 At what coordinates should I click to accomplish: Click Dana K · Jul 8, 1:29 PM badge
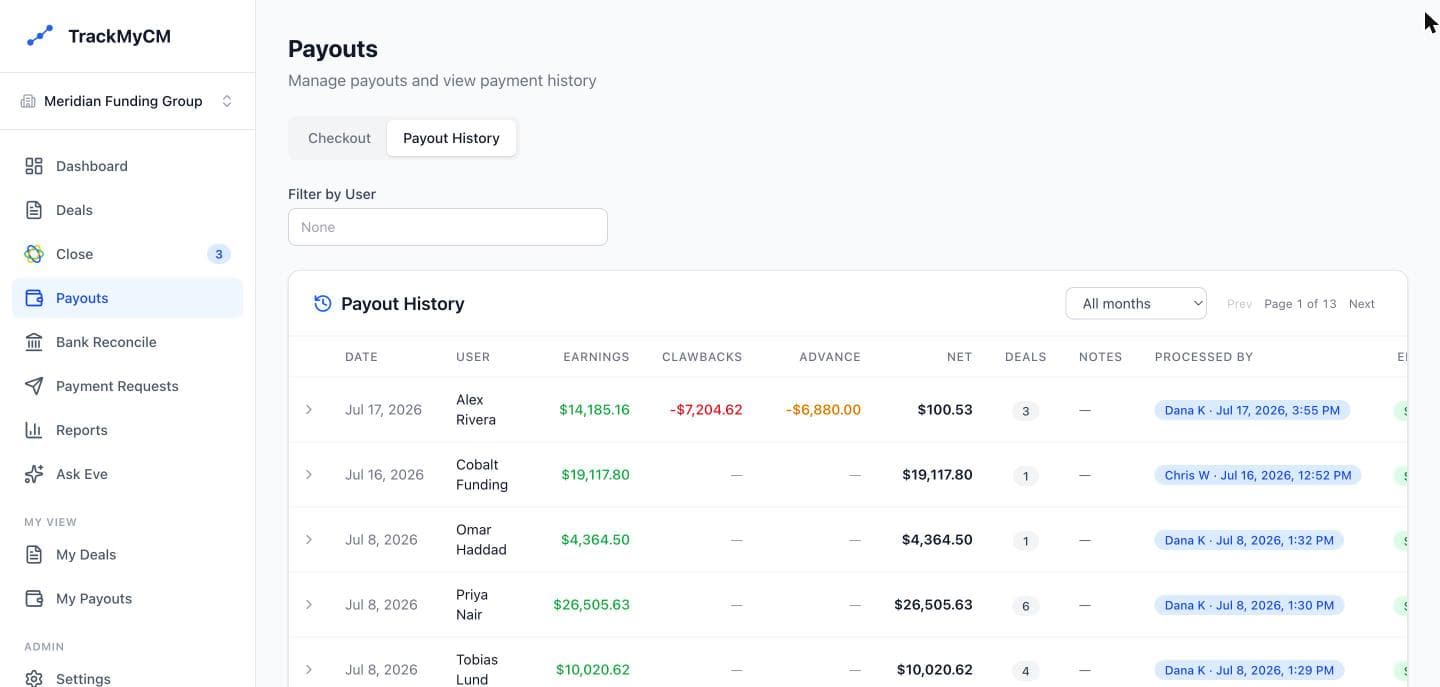tap(1249, 670)
